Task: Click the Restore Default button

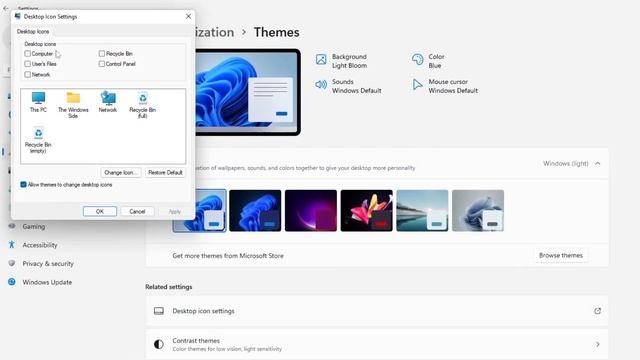Action: point(165,172)
